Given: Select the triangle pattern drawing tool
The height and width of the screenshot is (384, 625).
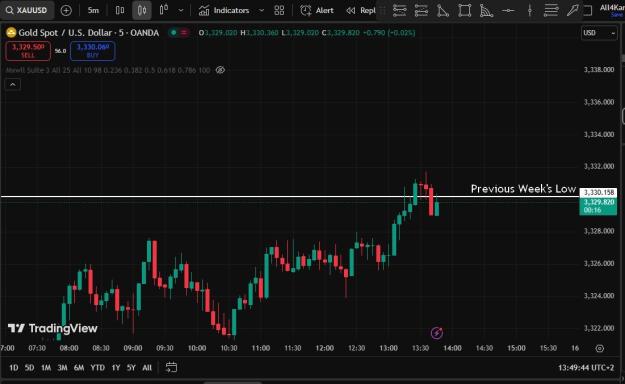Looking at the screenshot, I should pyautogui.click(x=443, y=10).
